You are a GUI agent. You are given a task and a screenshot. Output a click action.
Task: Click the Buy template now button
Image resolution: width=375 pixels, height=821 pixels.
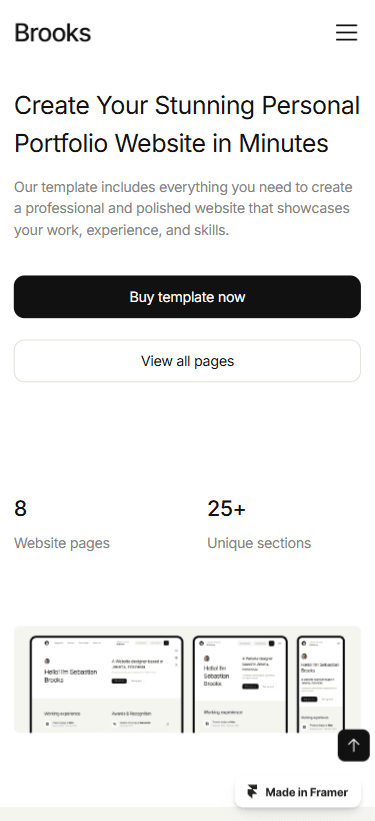pyautogui.click(x=188, y=297)
